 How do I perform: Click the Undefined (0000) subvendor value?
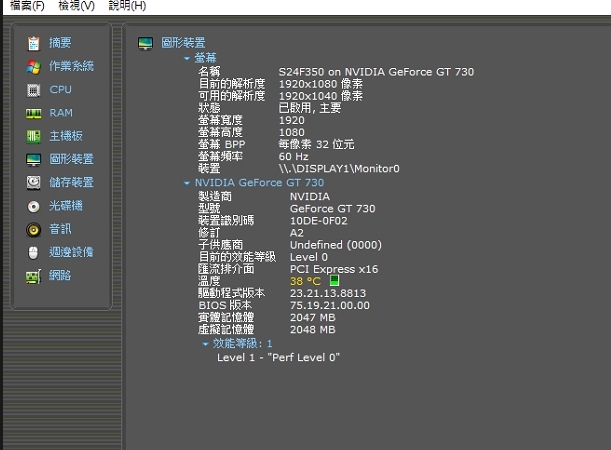pos(336,245)
